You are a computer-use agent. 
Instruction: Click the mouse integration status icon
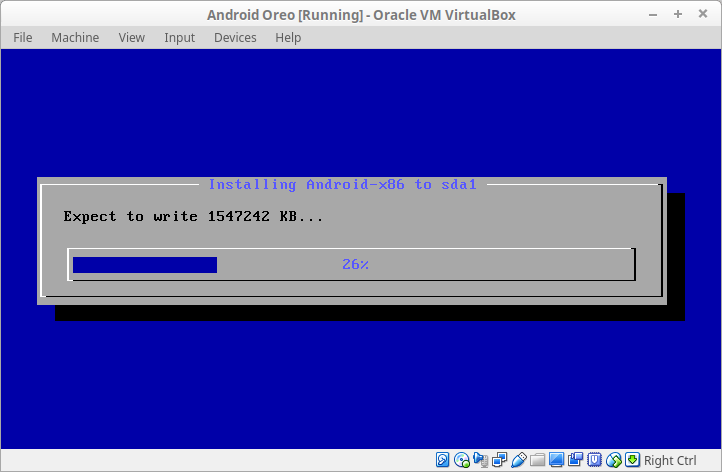click(x=614, y=460)
